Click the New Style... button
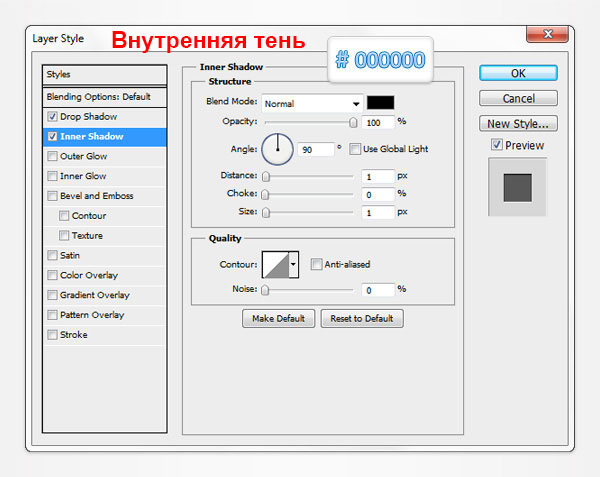This screenshot has width=600, height=477. (x=518, y=124)
